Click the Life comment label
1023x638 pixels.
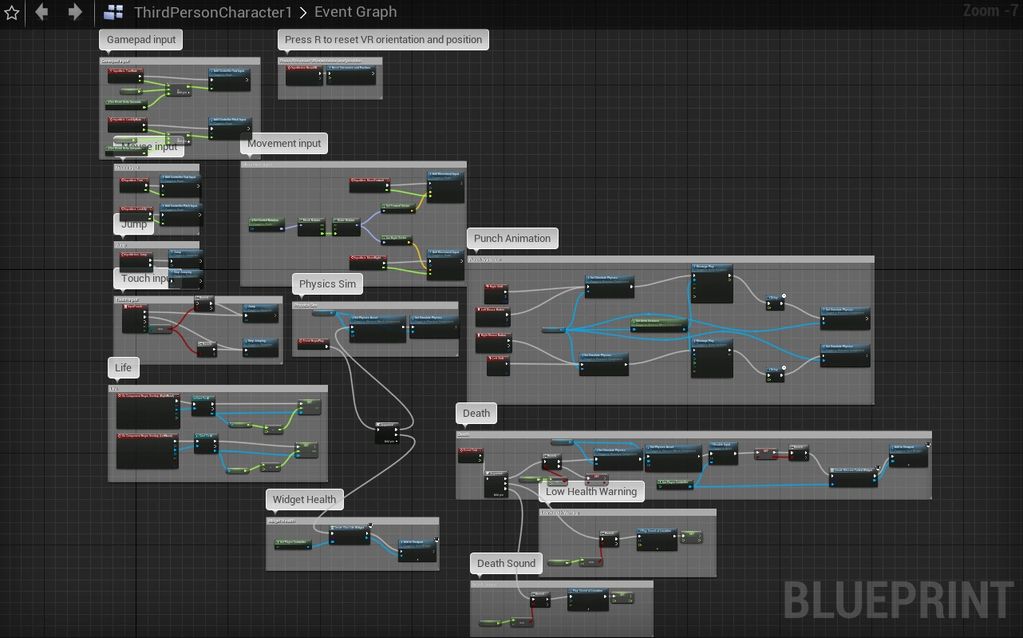coord(123,368)
